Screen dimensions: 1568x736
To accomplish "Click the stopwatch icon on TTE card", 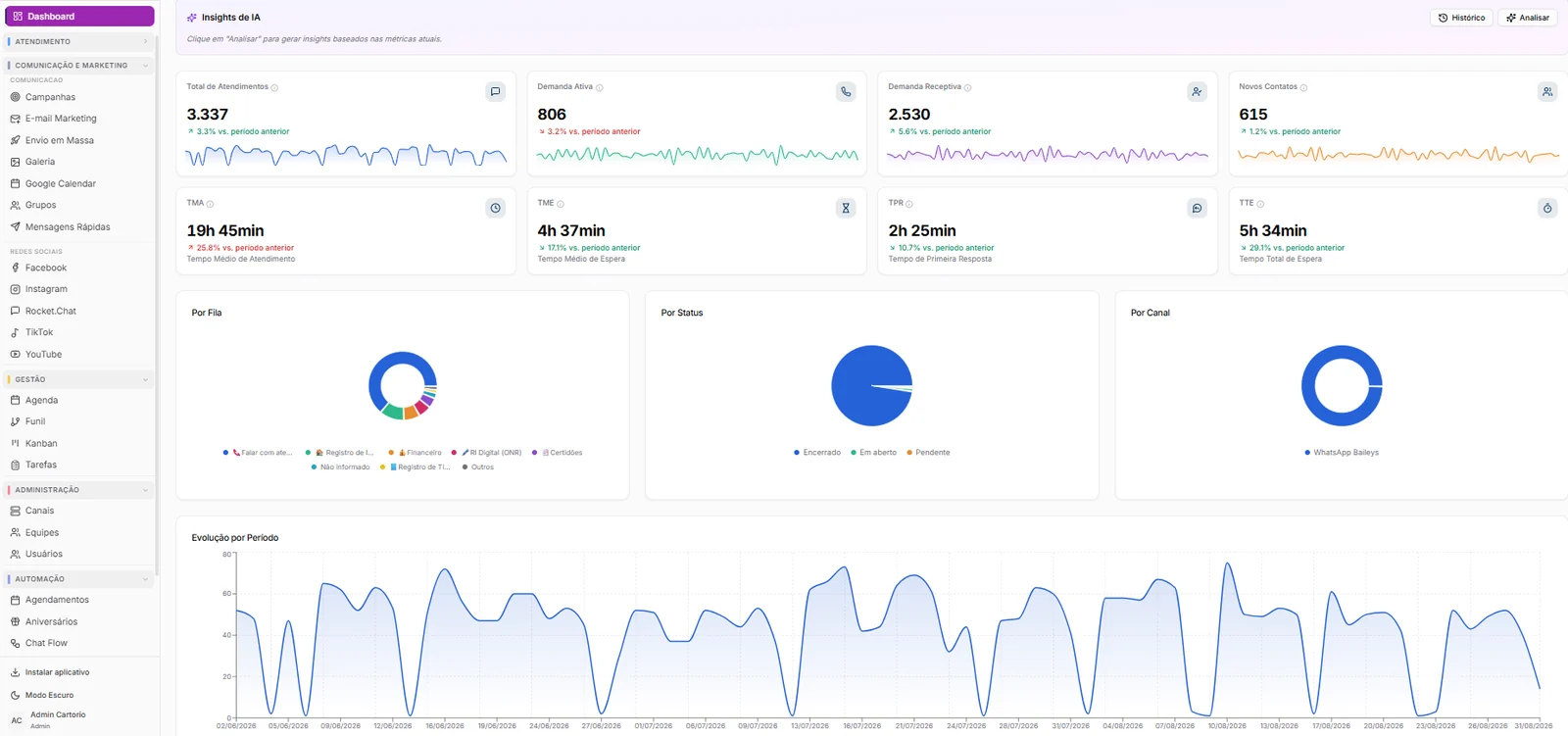I will tap(1547, 208).
